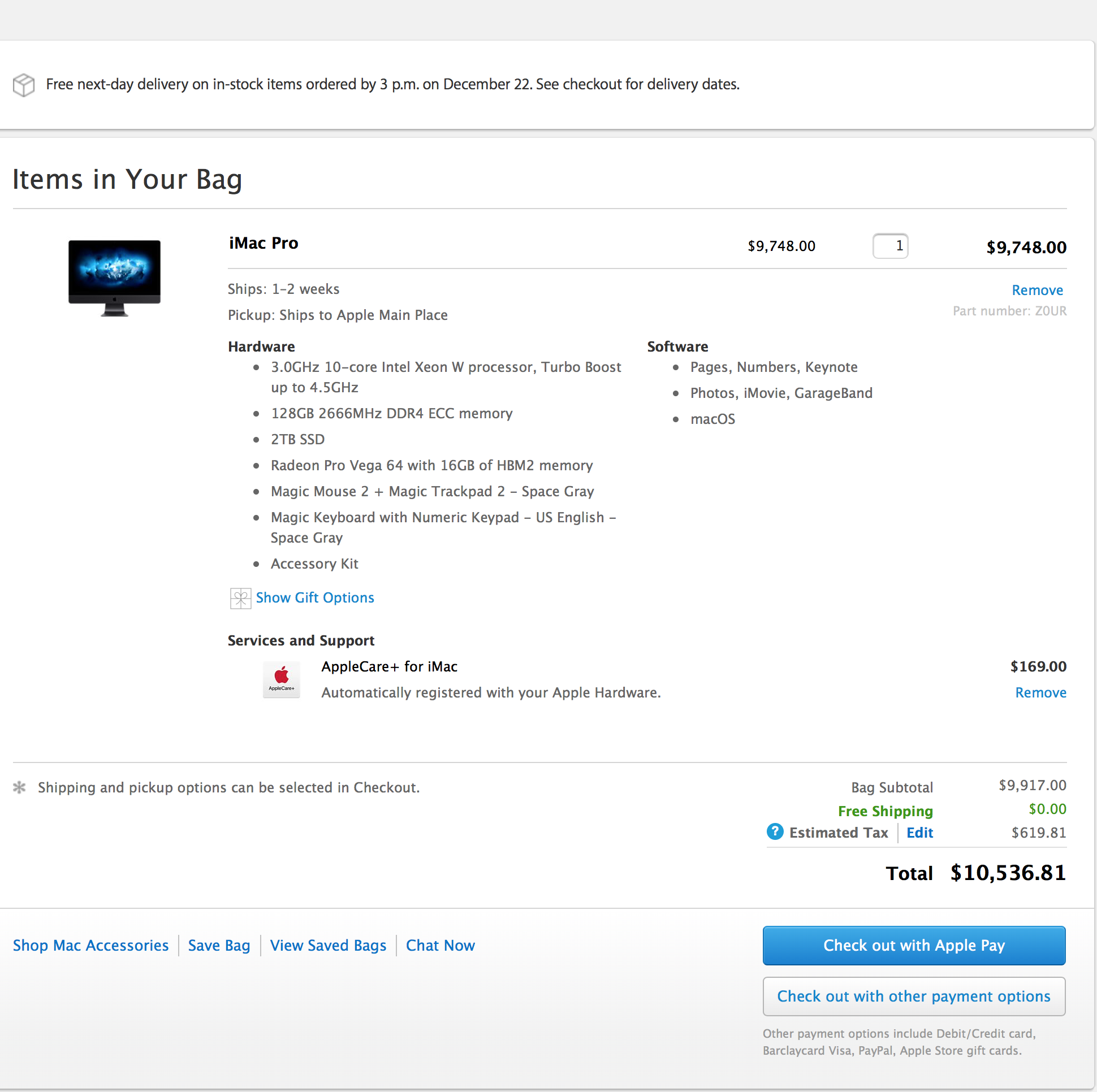Click Part number: Z0UR text
Viewport: 1097px width, 1092px height.
click(x=1009, y=311)
